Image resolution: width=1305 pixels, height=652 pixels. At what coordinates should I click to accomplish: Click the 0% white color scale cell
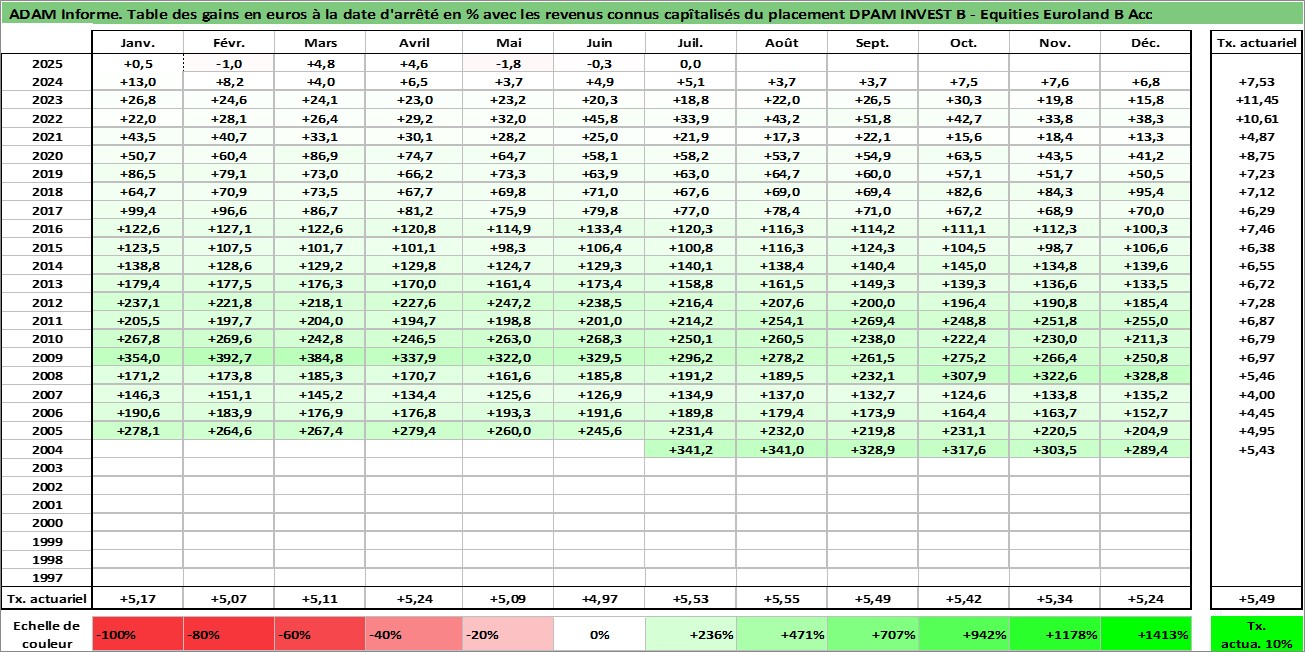600,634
